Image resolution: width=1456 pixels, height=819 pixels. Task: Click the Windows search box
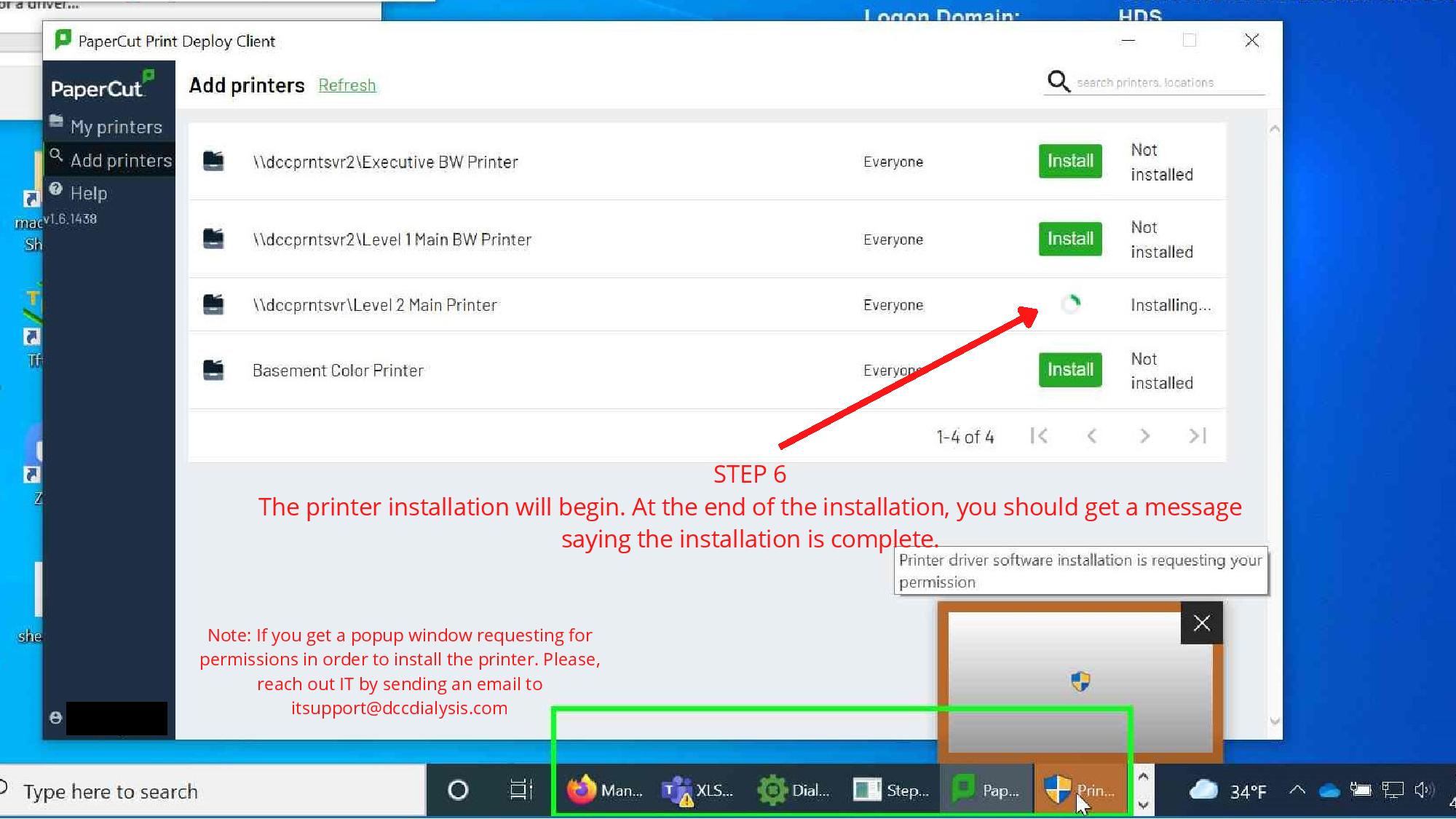click(x=213, y=791)
